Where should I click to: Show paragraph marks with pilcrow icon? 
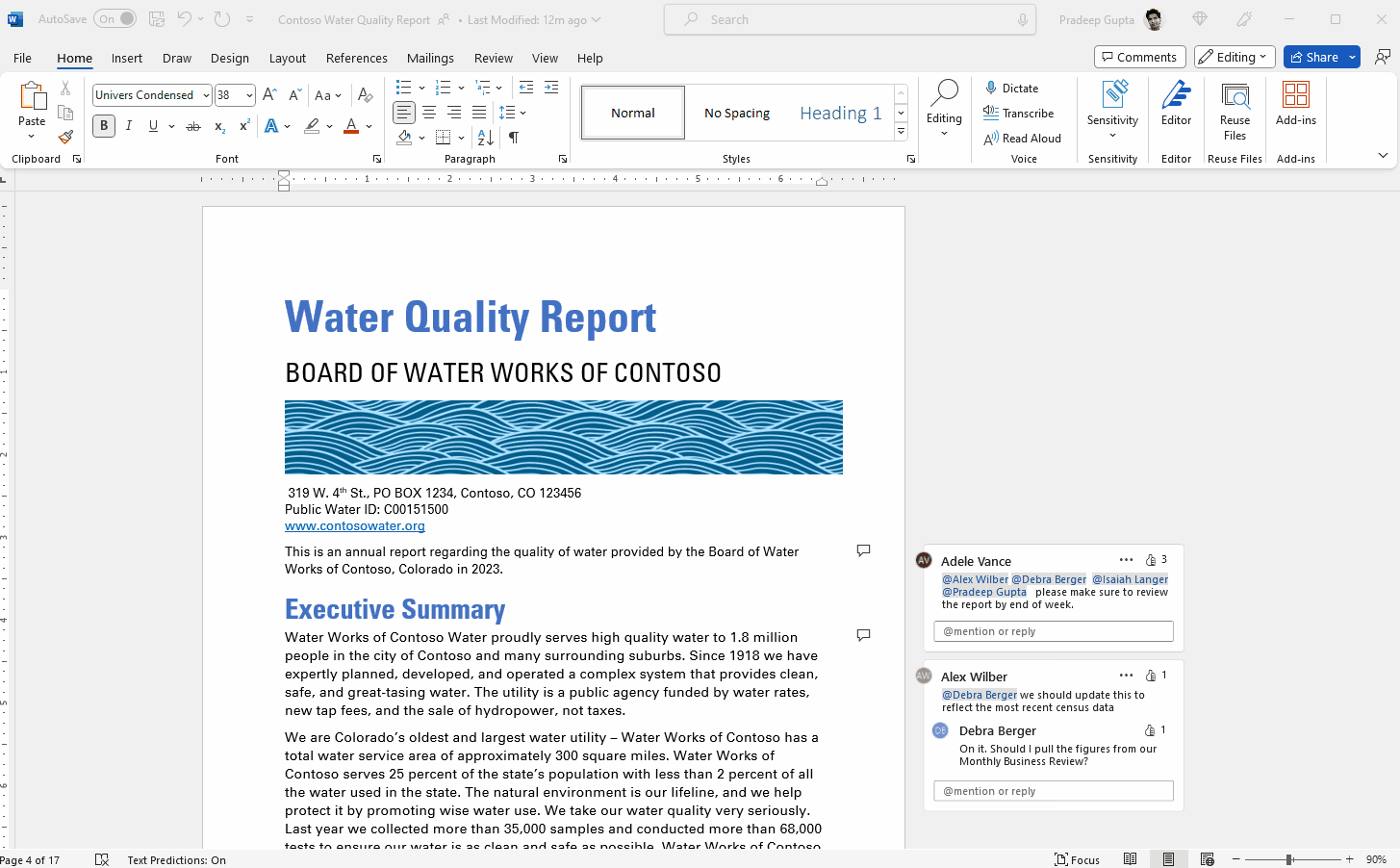(x=514, y=138)
